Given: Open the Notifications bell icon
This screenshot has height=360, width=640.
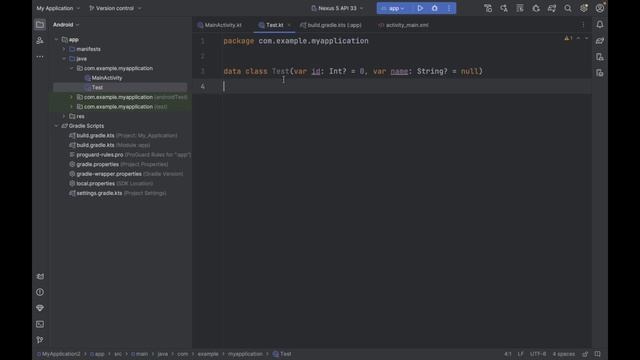Looking at the screenshot, I should click(x=600, y=24).
